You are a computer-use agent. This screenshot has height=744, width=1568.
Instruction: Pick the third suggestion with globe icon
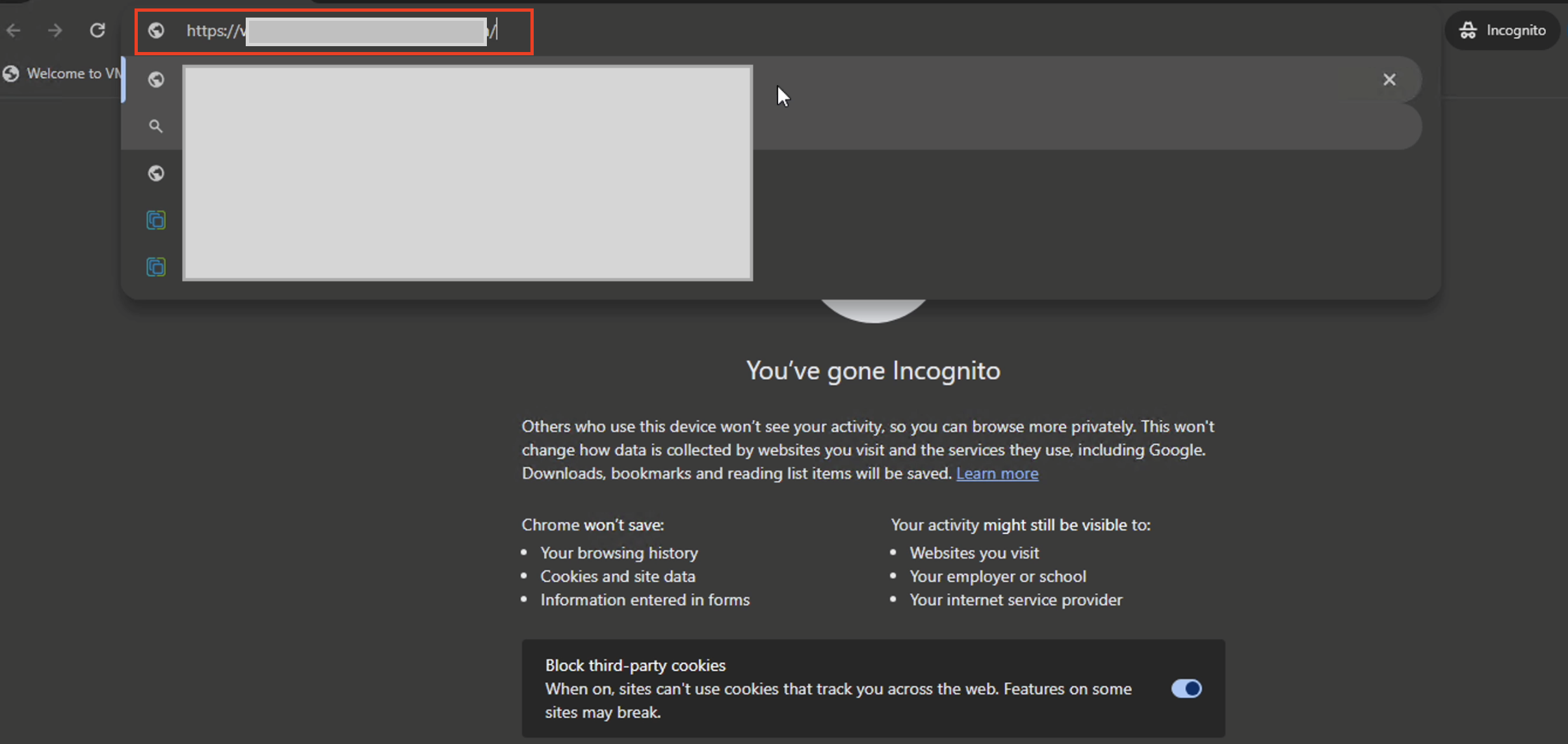[156, 173]
